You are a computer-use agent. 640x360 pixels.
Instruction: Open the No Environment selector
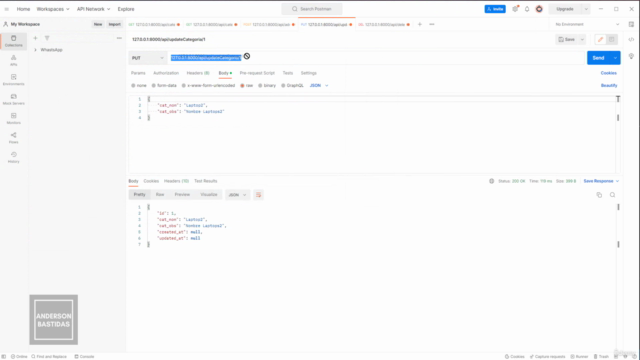587,24
